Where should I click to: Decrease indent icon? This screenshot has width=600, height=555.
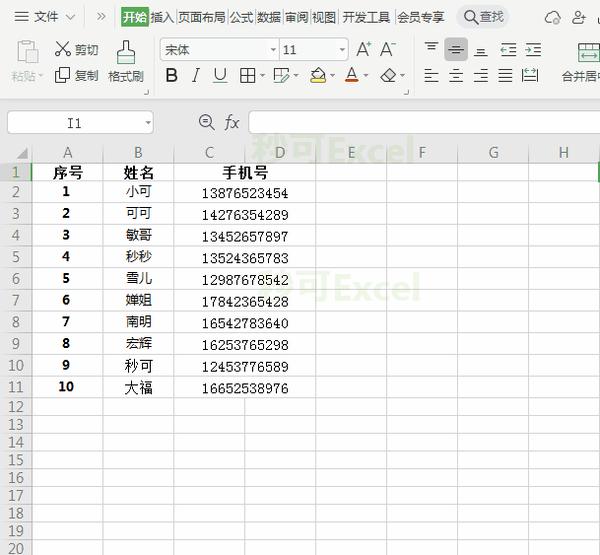point(508,49)
